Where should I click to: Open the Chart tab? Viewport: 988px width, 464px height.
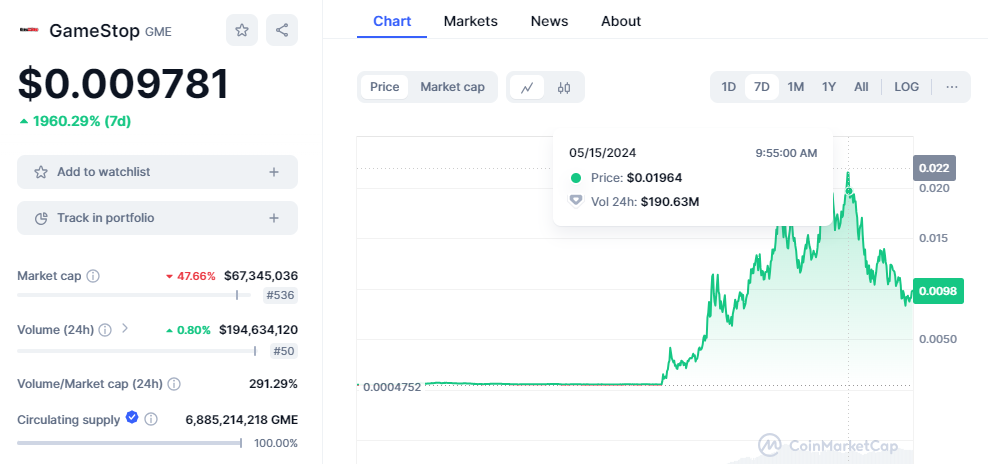click(392, 21)
